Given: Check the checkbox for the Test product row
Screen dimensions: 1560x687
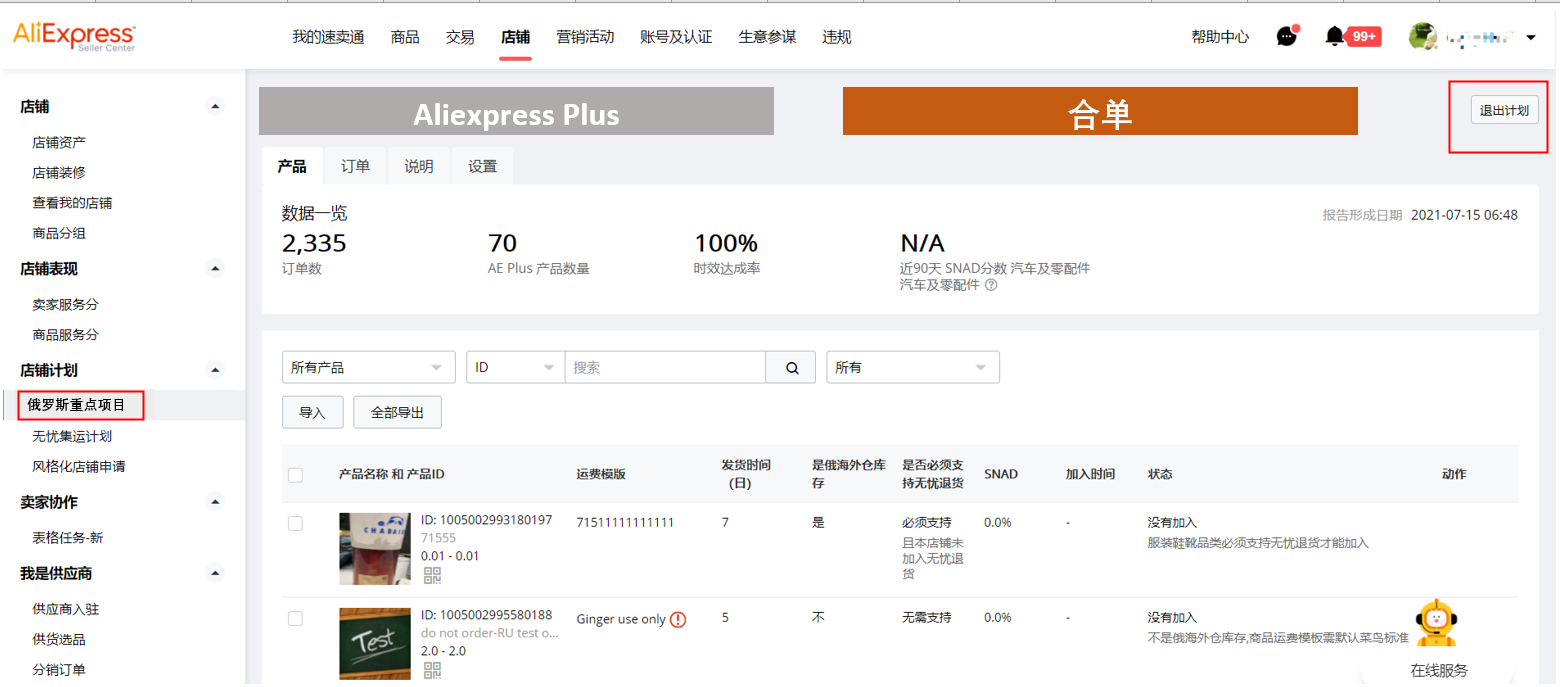Looking at the screenshot, I should 295,618.
